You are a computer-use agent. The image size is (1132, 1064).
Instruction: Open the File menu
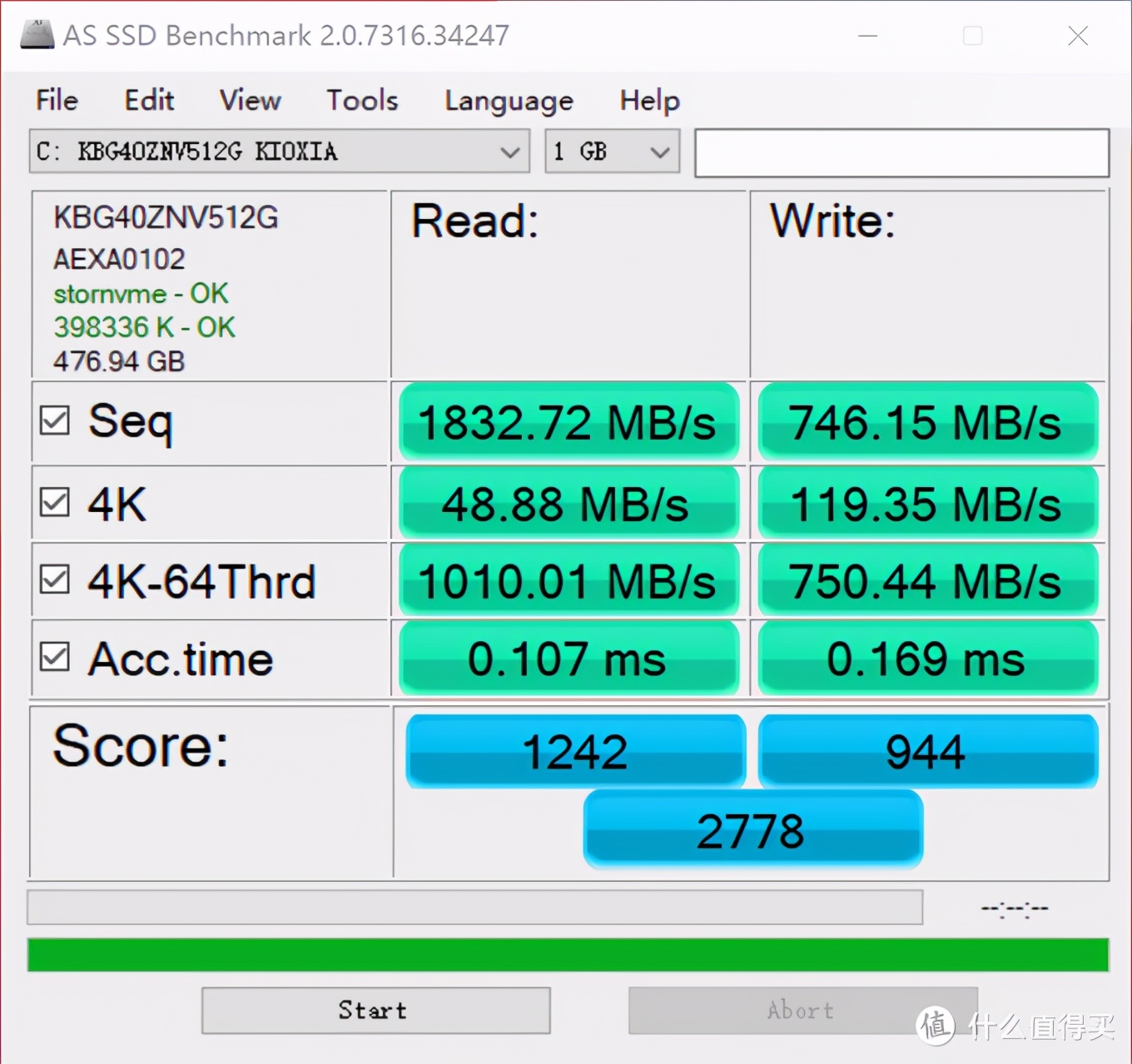[55, 100]
